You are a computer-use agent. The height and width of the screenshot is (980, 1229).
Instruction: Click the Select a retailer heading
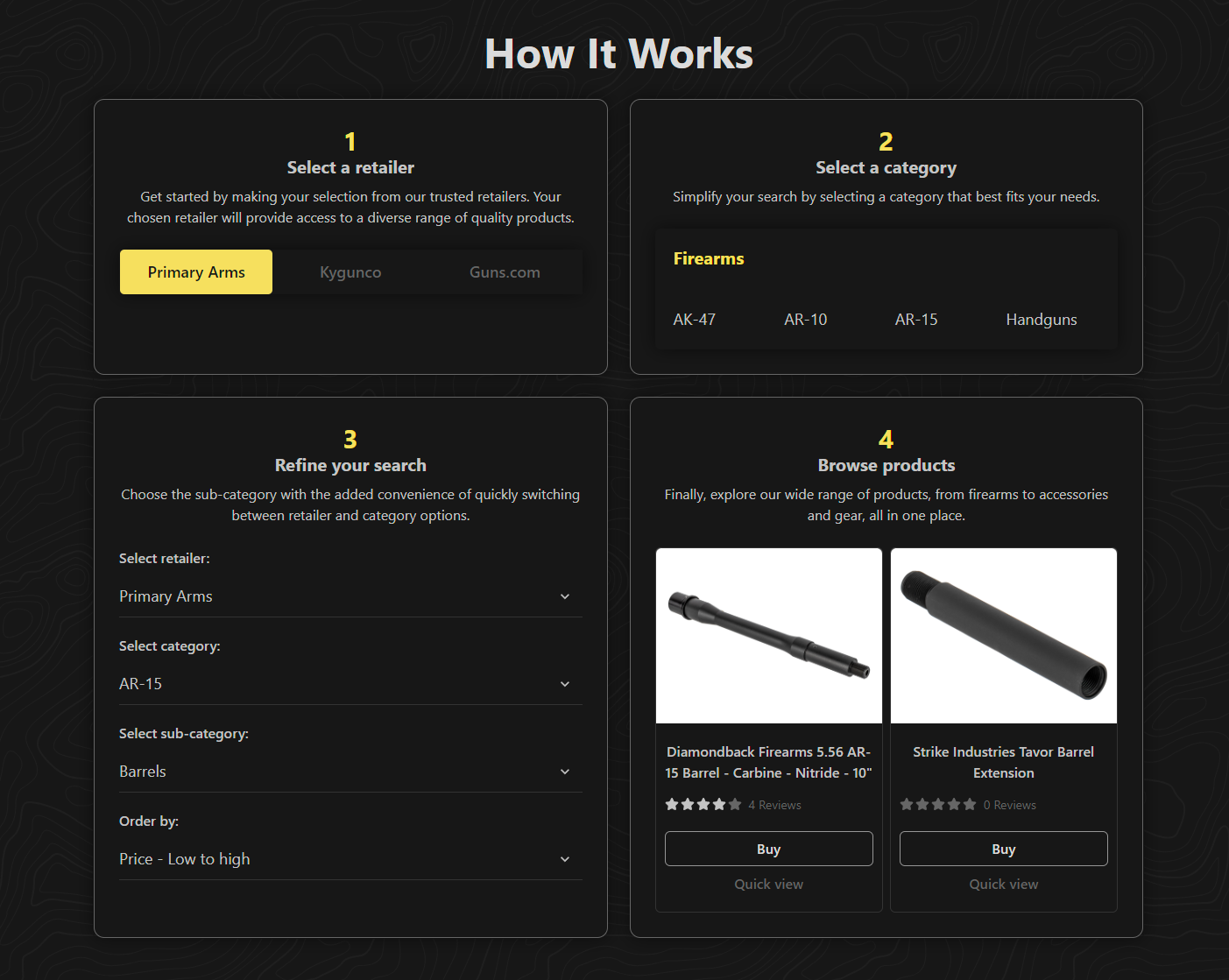(x=350, y=167)
